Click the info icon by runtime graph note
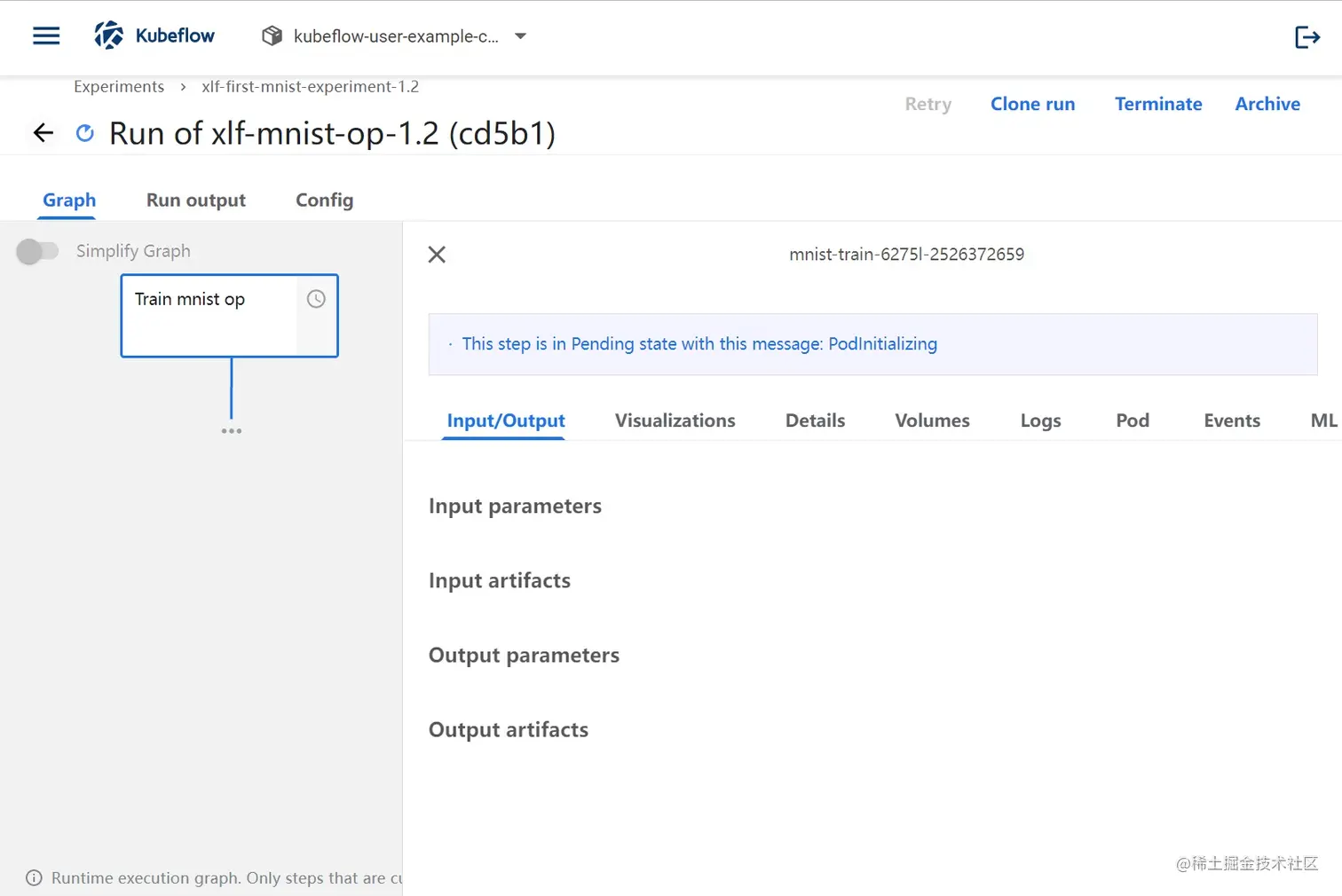 34,877
